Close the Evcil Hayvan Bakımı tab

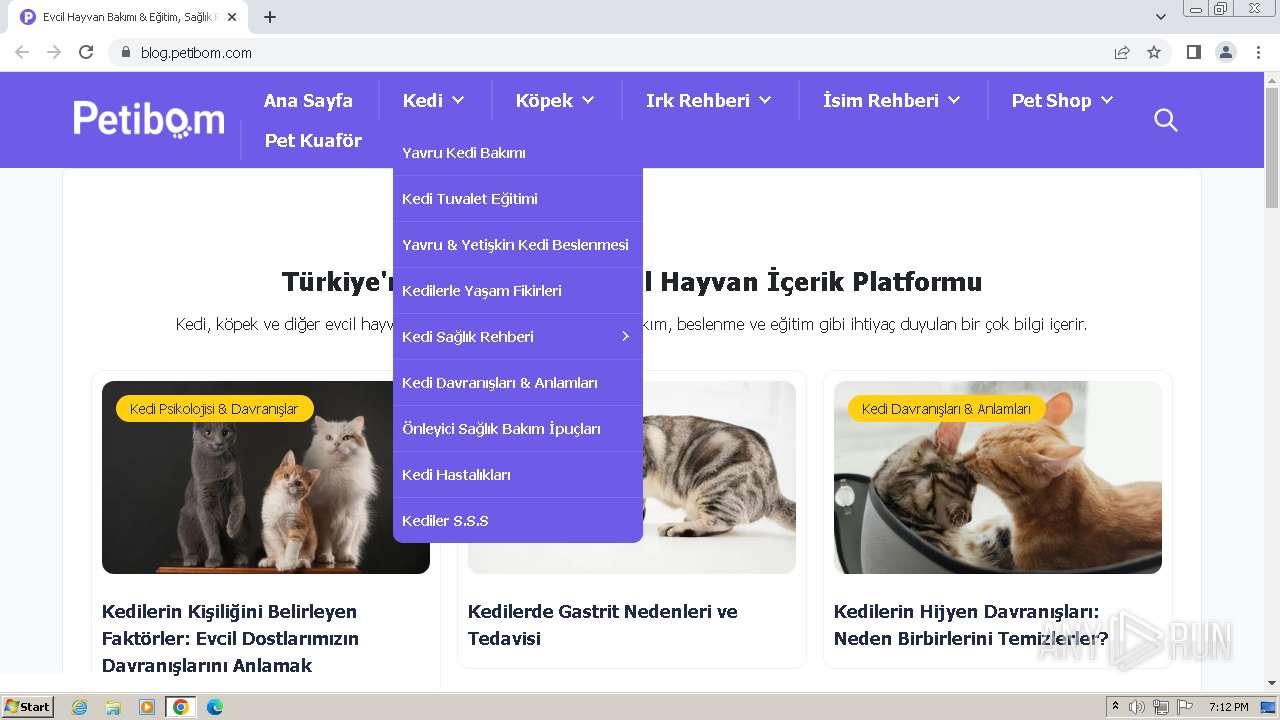click(x=232, y=17)
